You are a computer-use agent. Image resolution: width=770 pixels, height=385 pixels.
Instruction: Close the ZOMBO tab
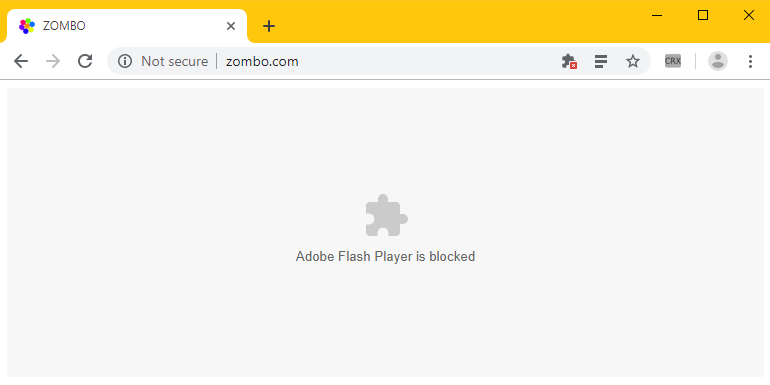(231, 26)
